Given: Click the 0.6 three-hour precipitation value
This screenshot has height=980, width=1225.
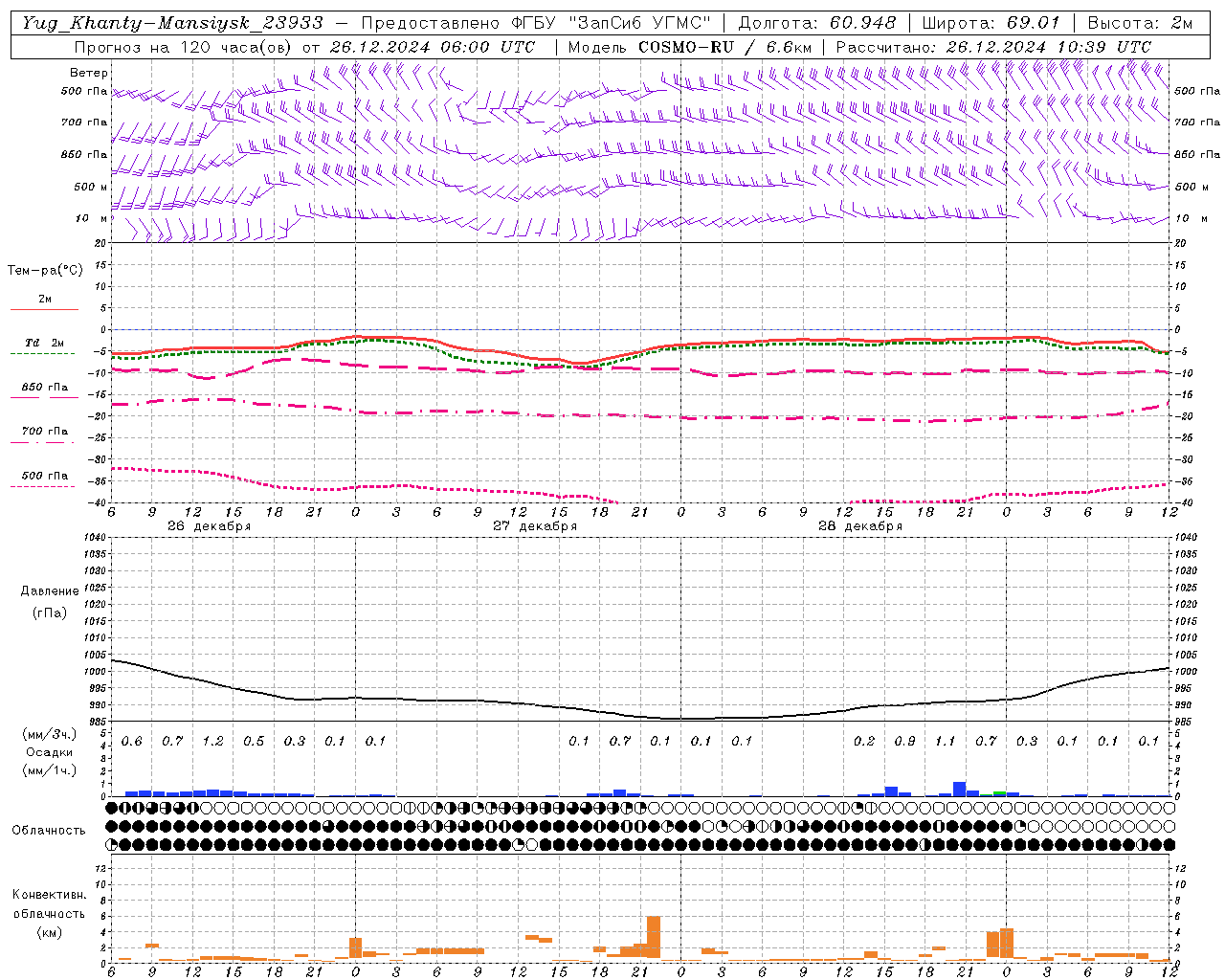Looking at the screenshot, I should coord(131,742).
